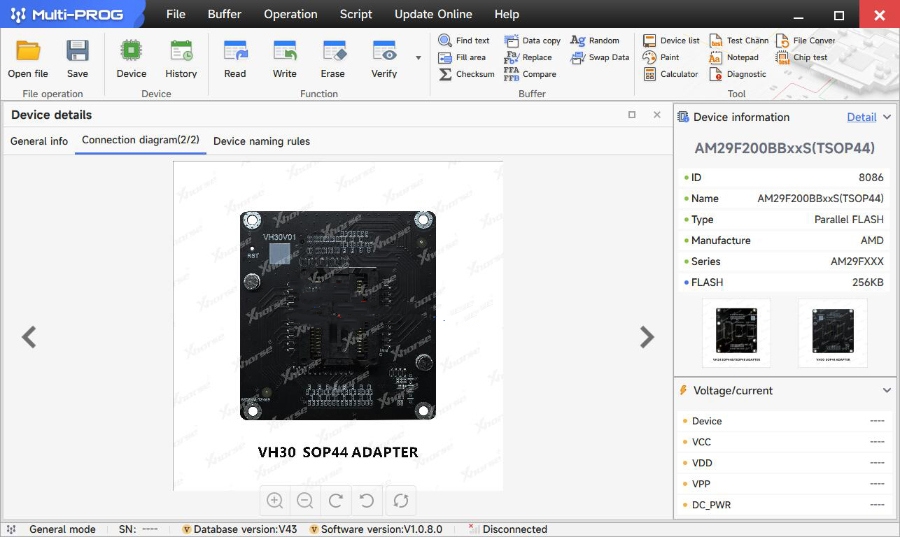Maximize the Device details panel
Image resolution: width=900 pixels, height=537 pixels.
(x=632, y=115)
